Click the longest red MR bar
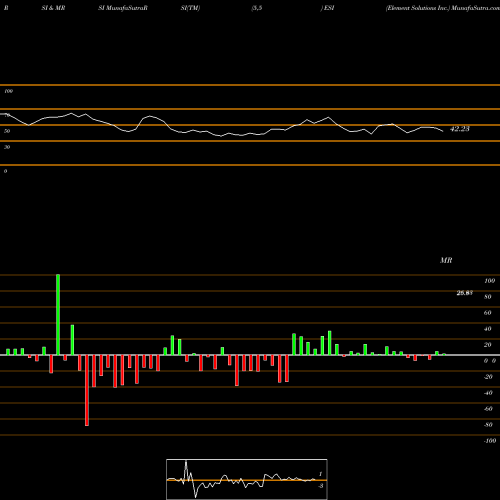 click(x=87, y=390)
